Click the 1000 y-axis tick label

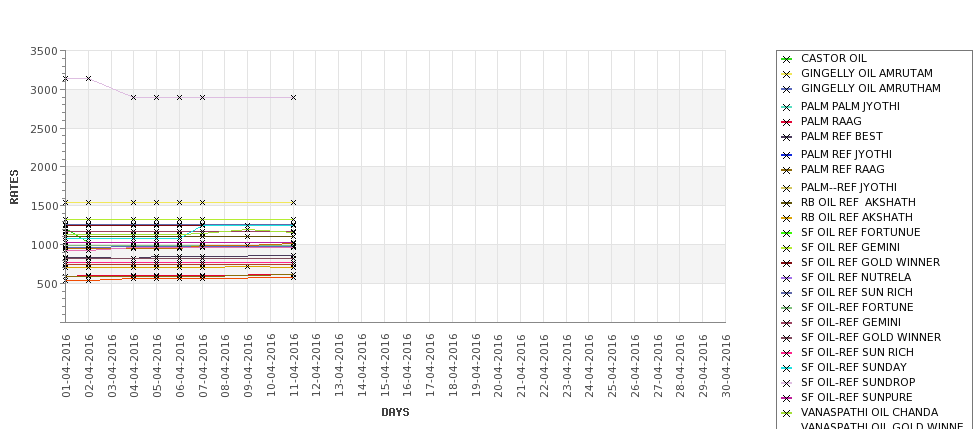tap(44, 245)
